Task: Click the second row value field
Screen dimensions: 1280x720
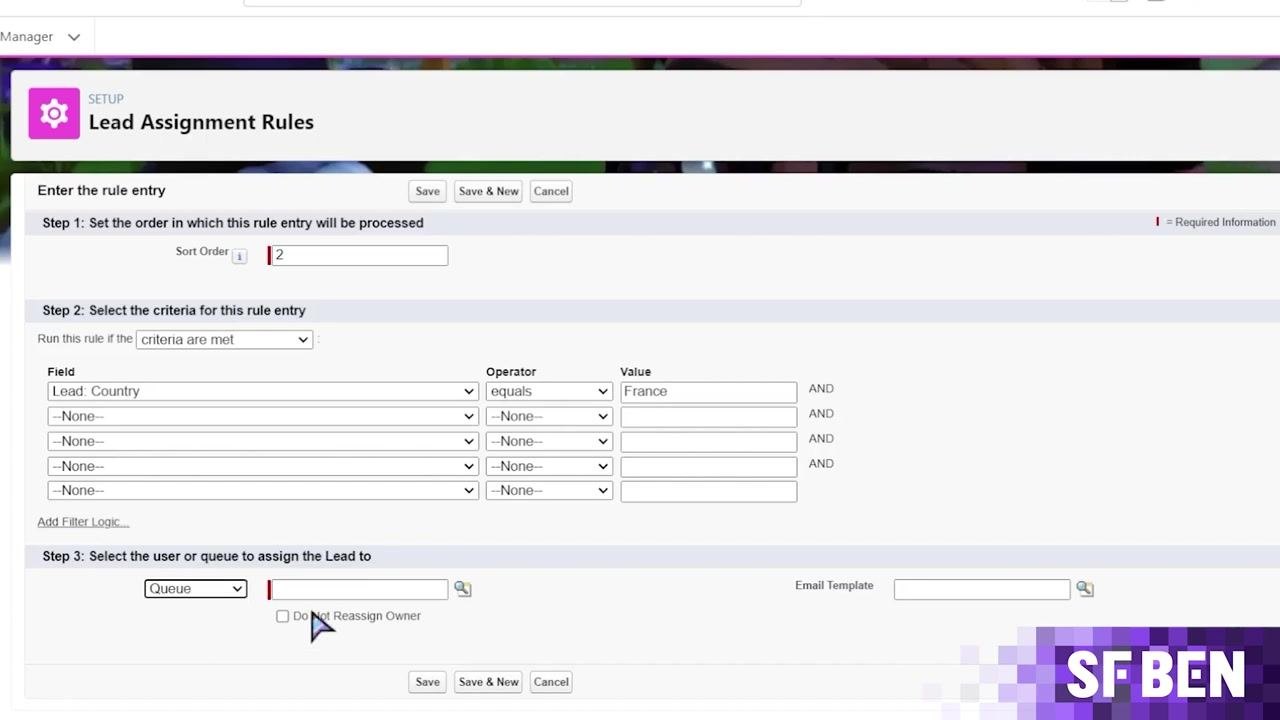Action: 708,416
